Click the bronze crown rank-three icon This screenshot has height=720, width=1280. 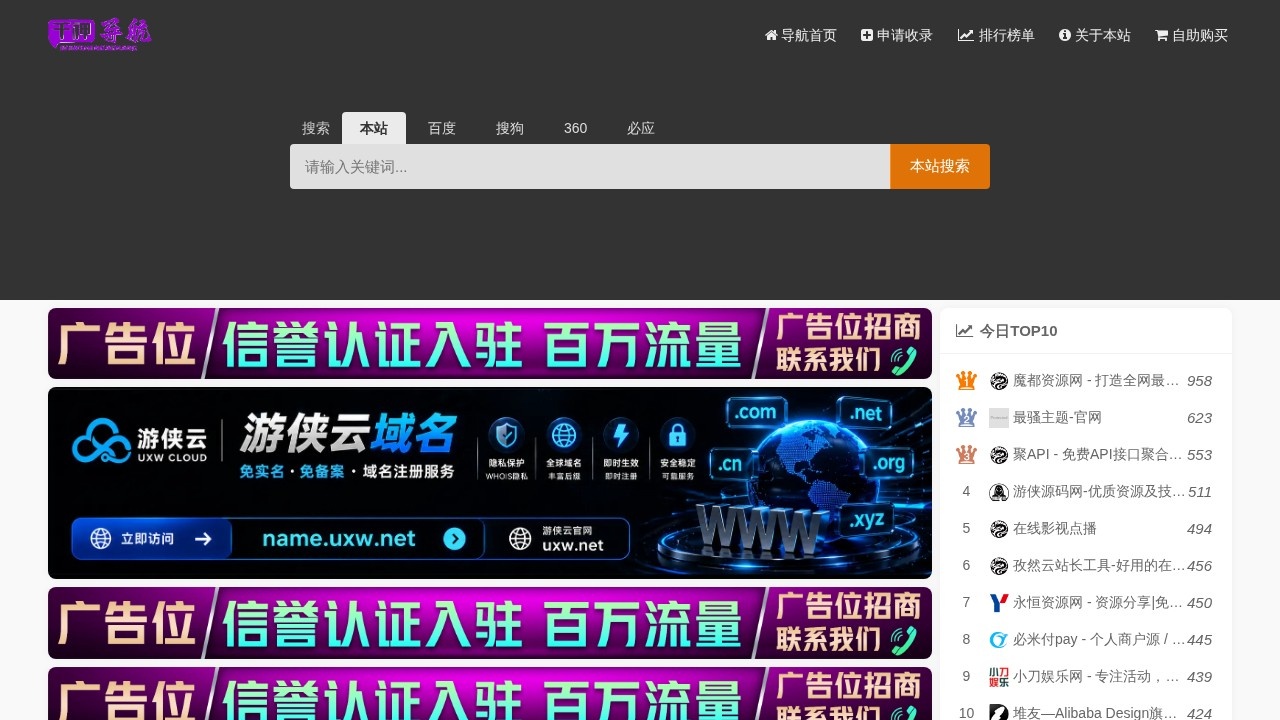[x=966, y=454]
